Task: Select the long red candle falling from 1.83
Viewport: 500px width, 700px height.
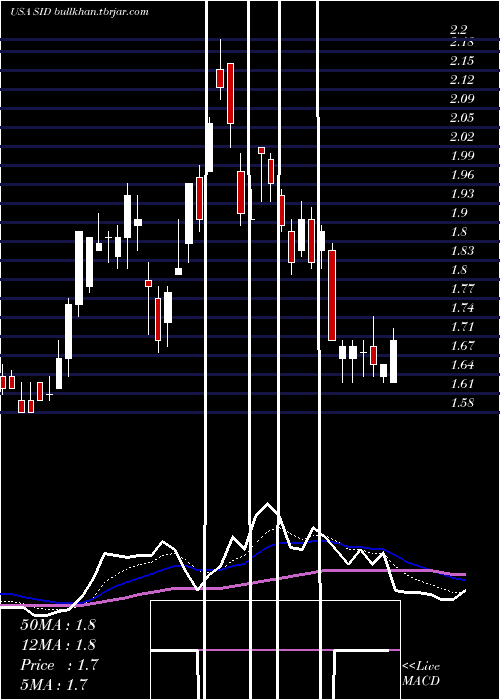Action: click(x=332, y=295)
